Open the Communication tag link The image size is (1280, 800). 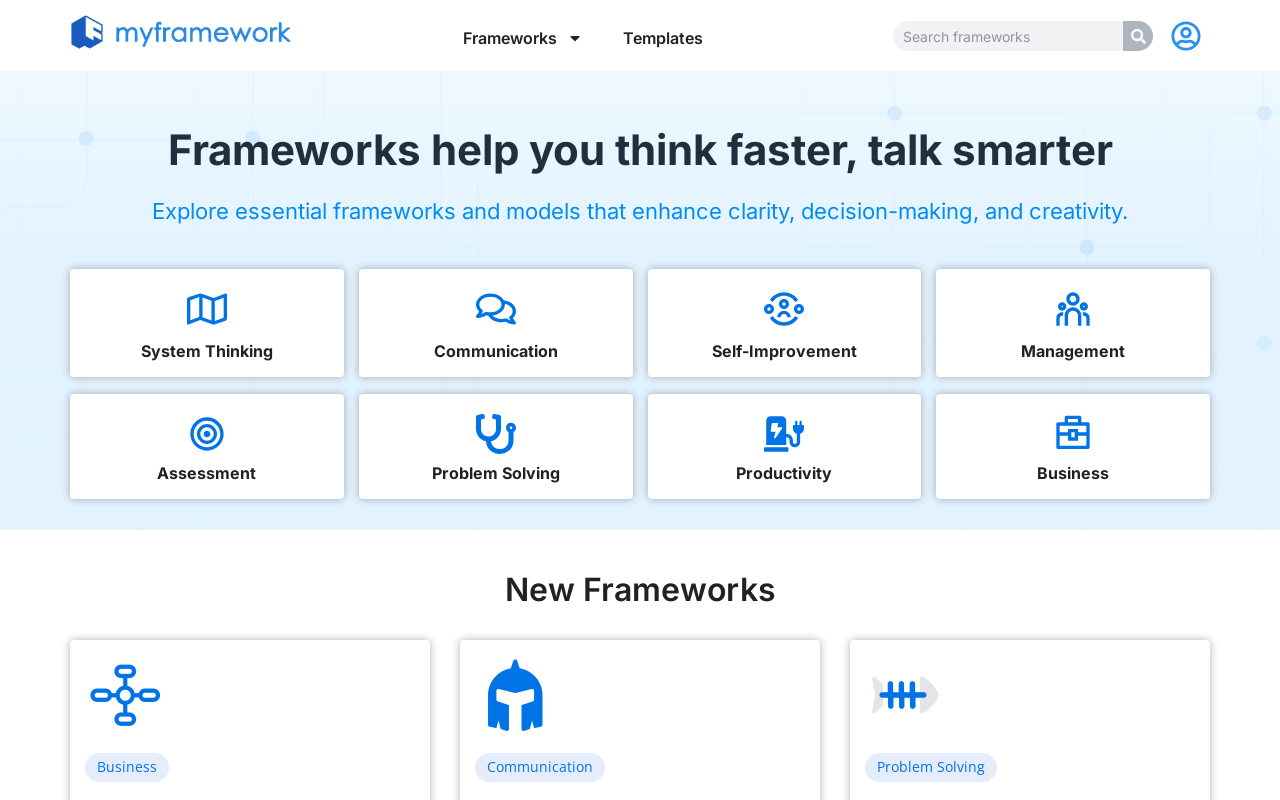point(540,766)
